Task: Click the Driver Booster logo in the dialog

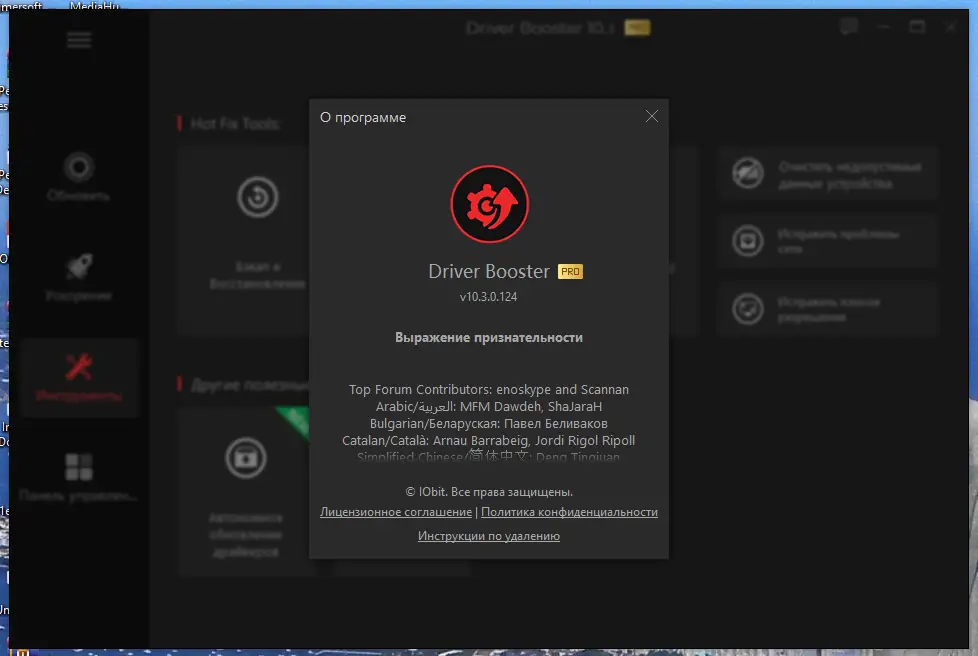Action: 489,203
